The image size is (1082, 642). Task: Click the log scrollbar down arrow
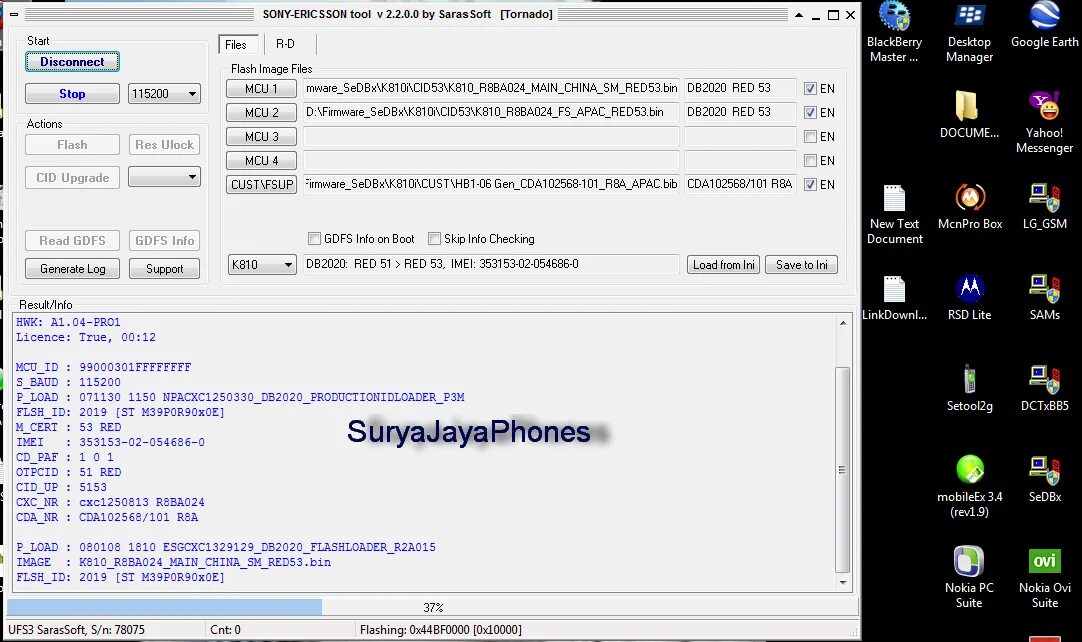[843, 583]
